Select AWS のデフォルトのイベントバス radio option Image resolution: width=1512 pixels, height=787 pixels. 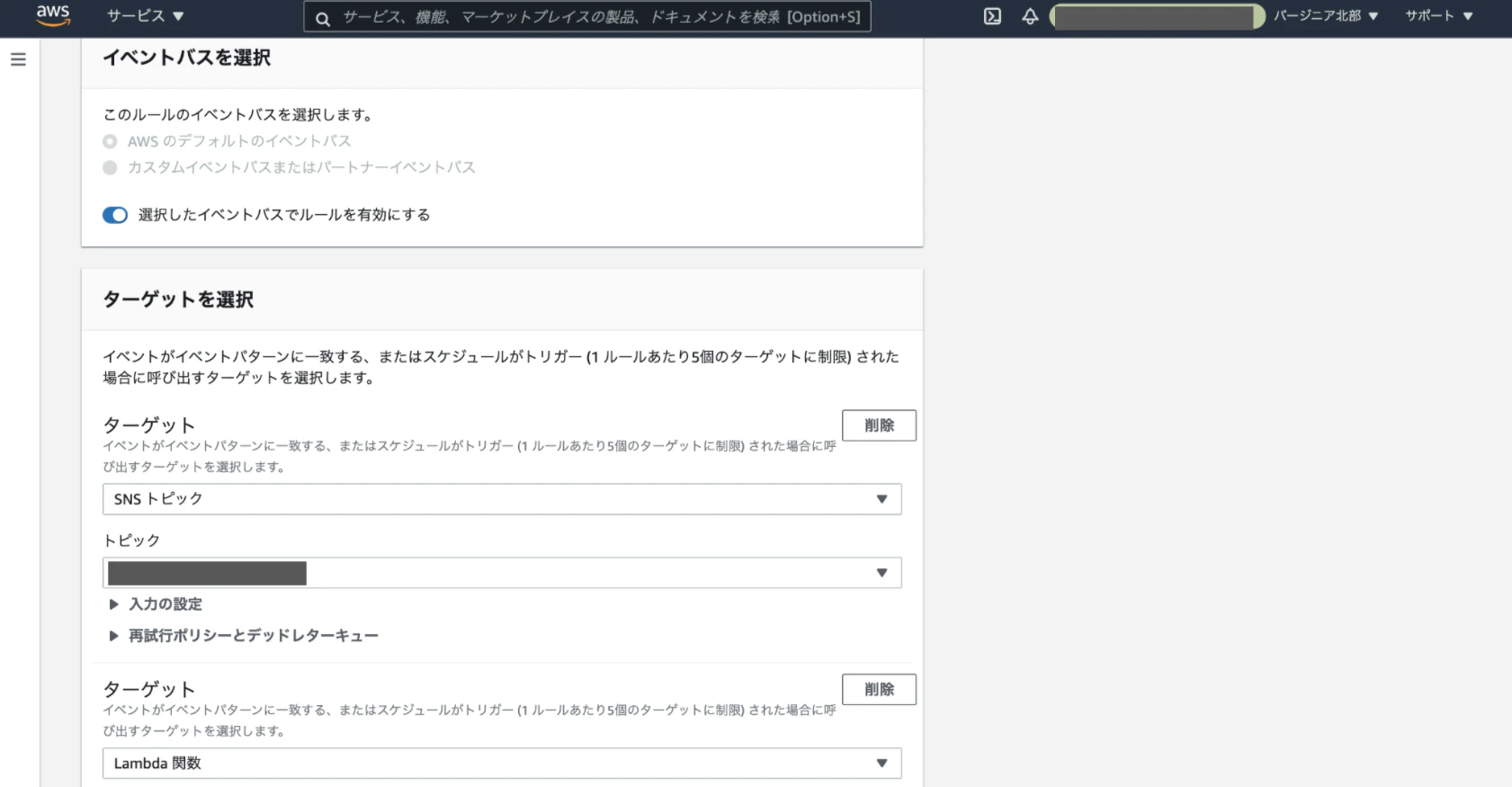pos(110,141)
